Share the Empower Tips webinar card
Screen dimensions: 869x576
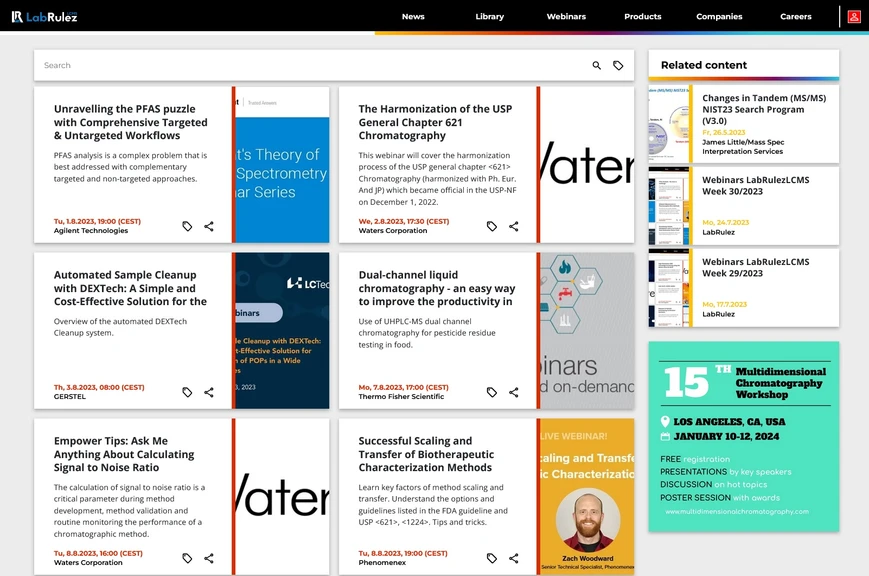click(209, 559)
